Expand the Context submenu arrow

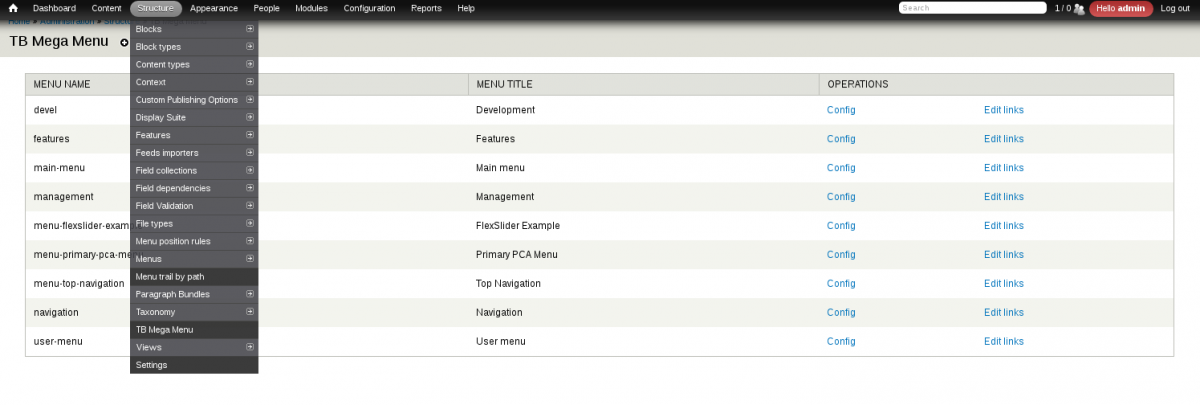pos(249,82)
